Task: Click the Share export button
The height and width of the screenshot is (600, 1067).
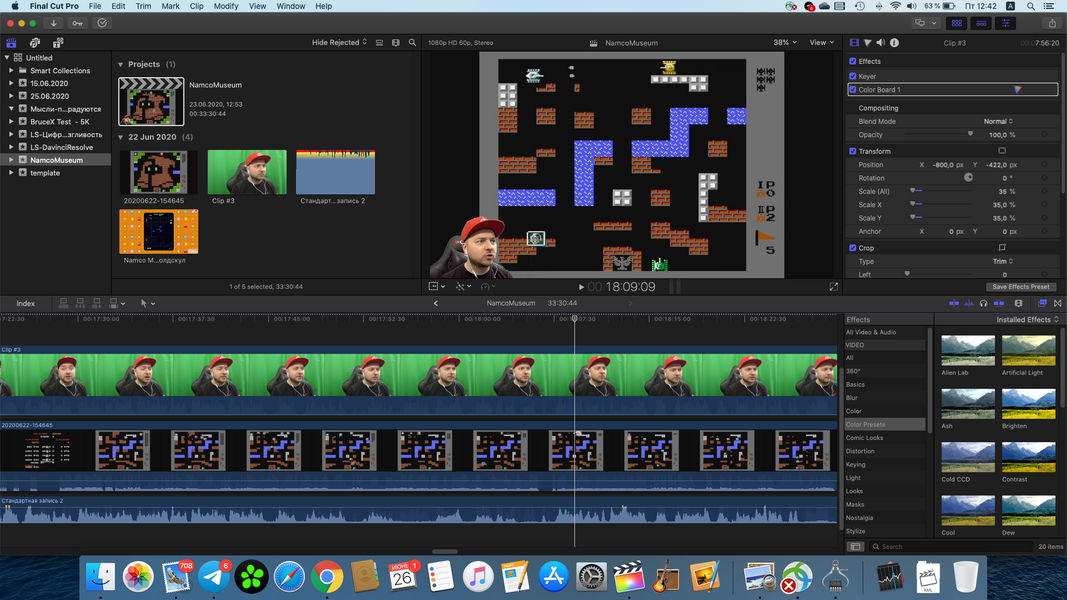Action: [x=1051, y=23]
